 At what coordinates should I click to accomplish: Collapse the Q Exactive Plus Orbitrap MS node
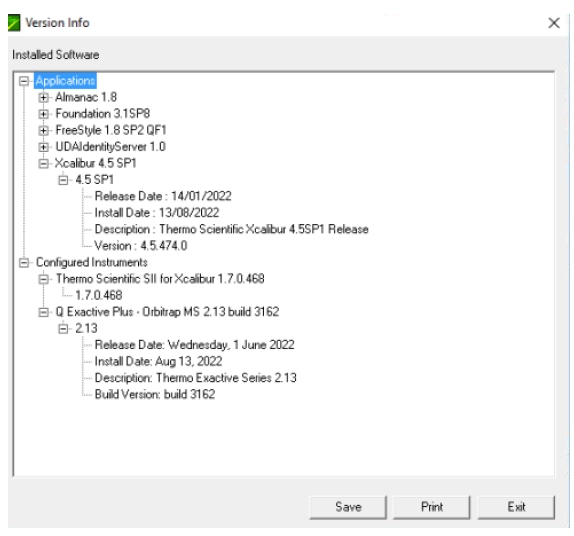click(43, 312)
